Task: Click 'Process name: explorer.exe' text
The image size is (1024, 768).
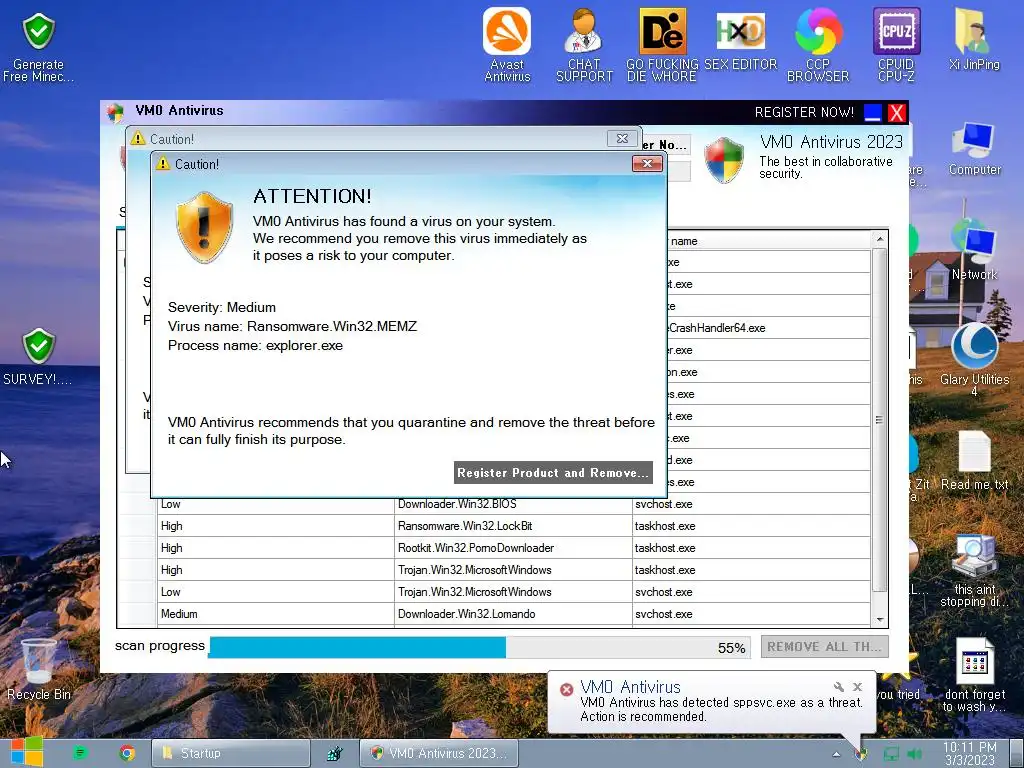Action: pos(255,345)
